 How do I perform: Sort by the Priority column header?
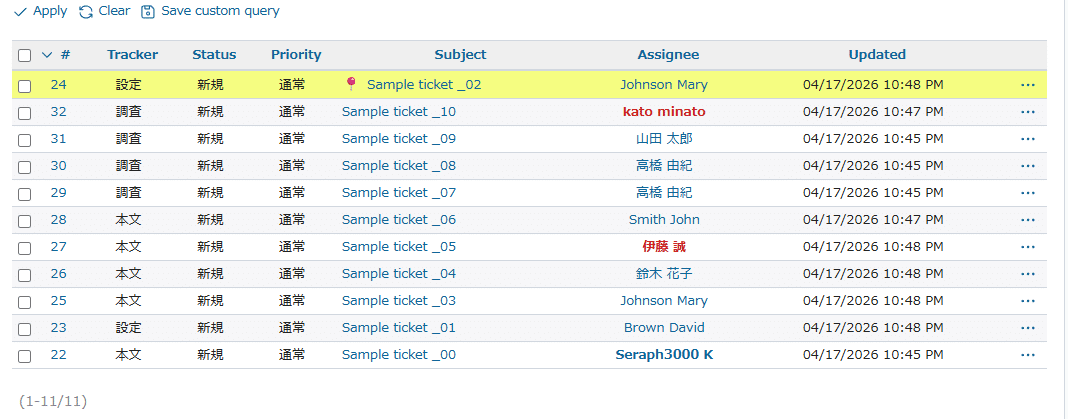(296, 55)
